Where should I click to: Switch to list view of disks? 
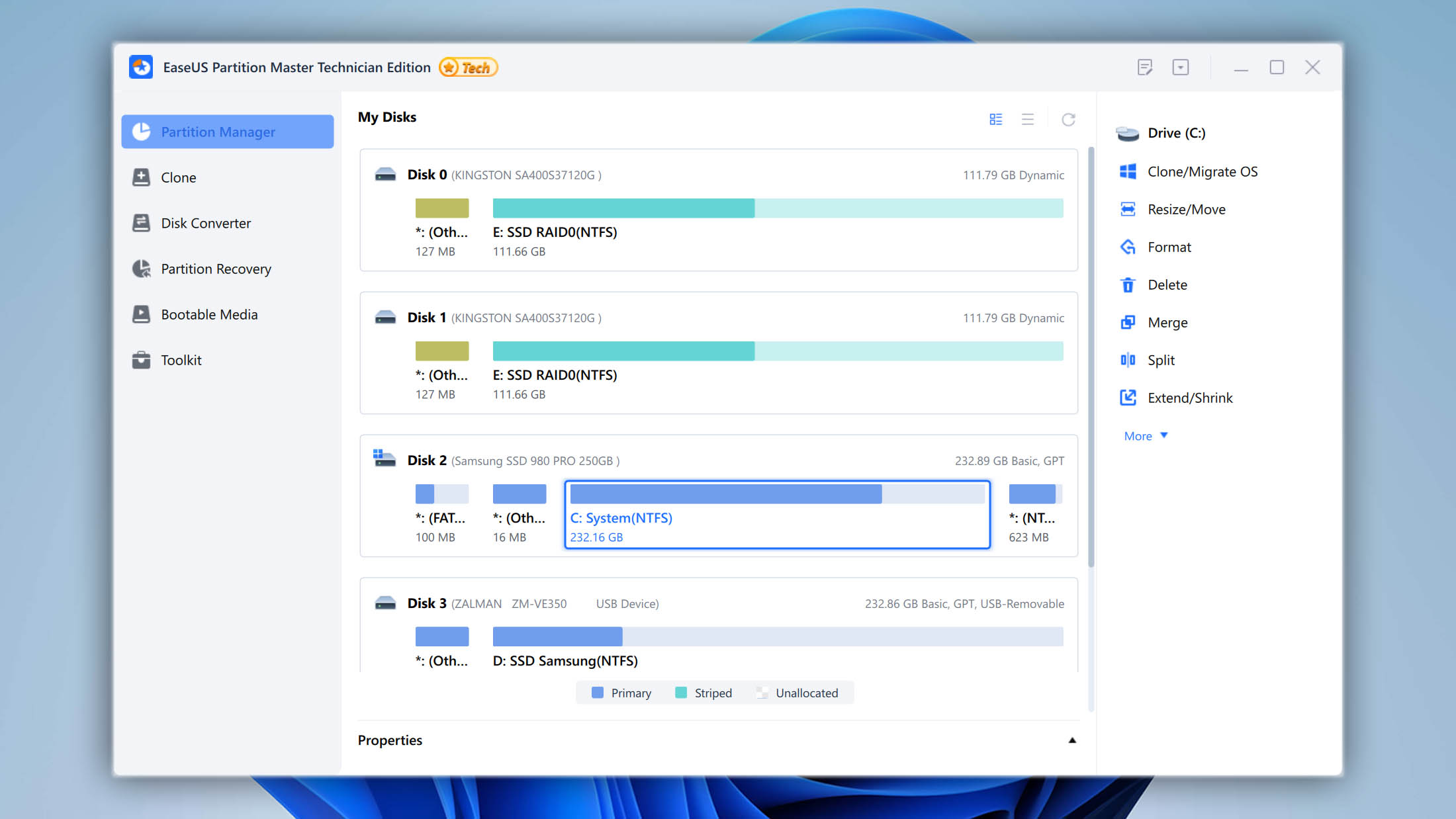point(1028,119)
